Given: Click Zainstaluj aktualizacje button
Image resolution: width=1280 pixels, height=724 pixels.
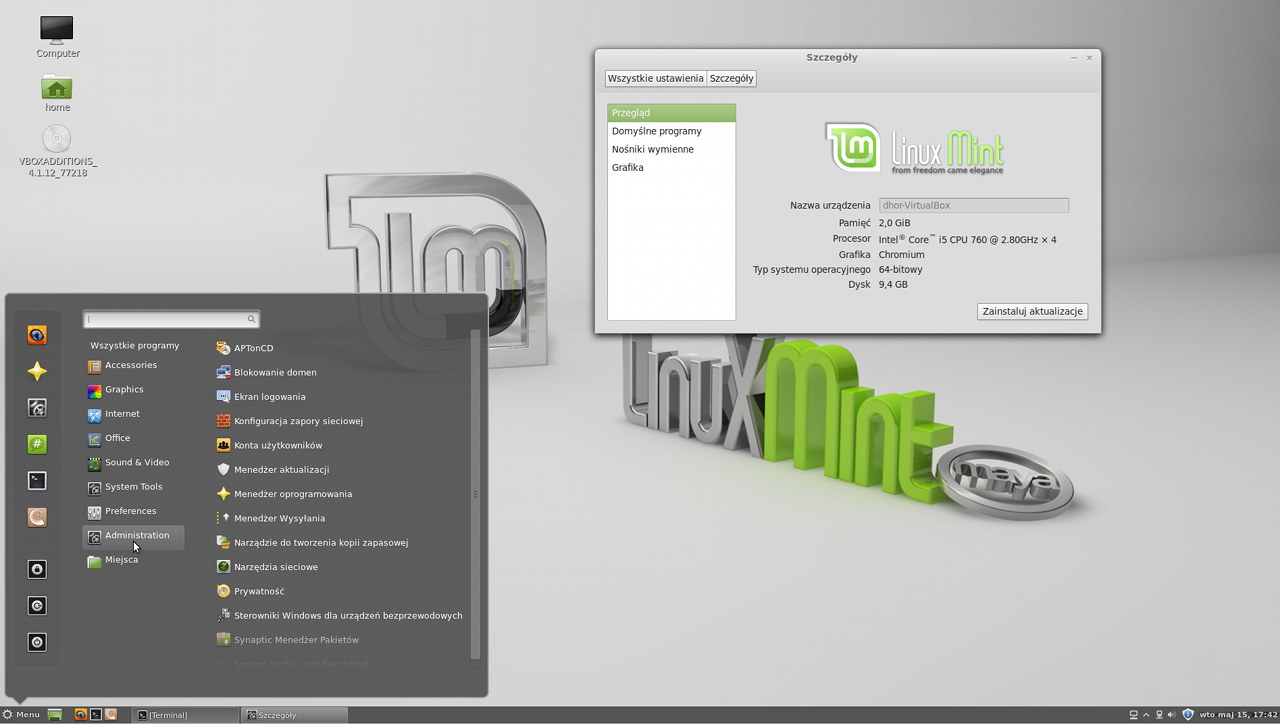Looking at the screenshot, I should click(x=1033, y=311).
